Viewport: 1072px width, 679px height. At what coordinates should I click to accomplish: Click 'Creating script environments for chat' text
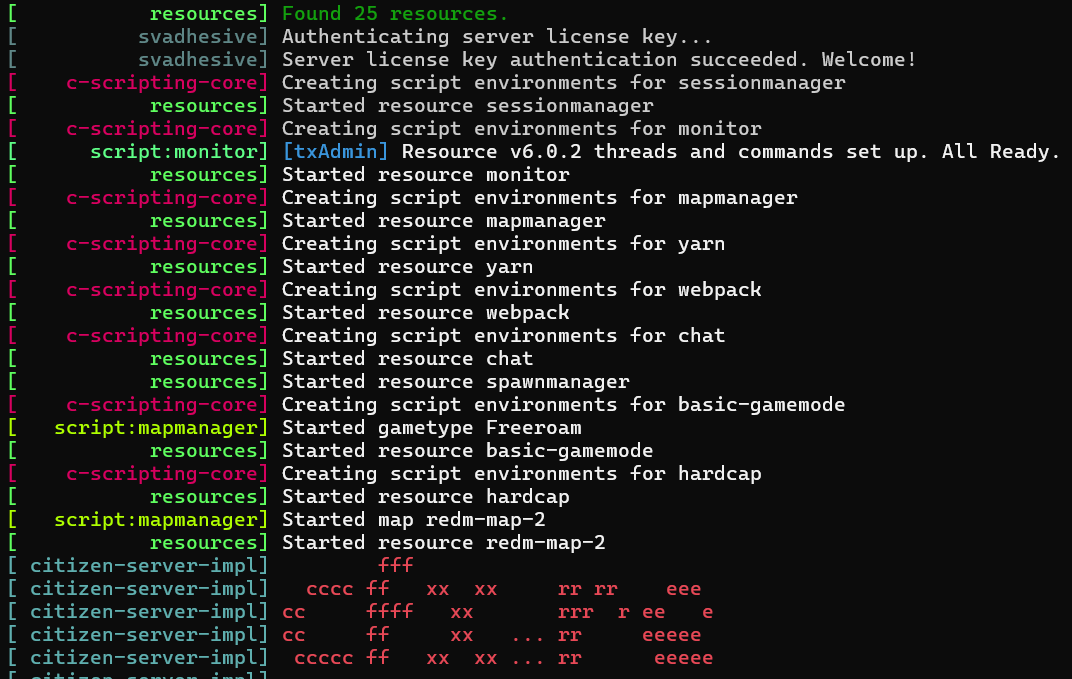(x=503, y=336)
